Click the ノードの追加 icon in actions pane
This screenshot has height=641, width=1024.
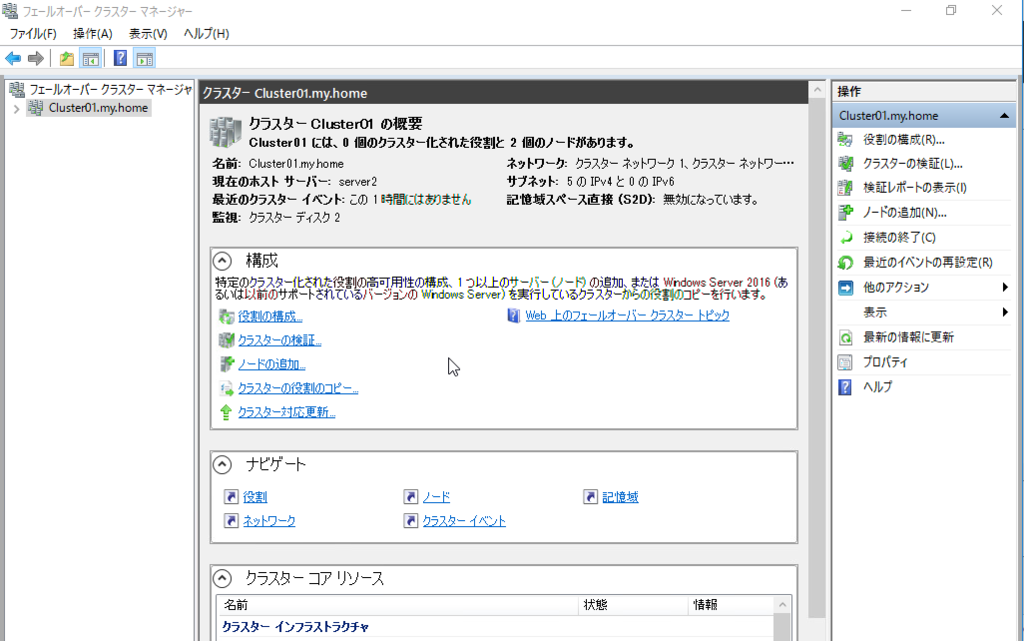pyautogui.click(x=845, y=213)
